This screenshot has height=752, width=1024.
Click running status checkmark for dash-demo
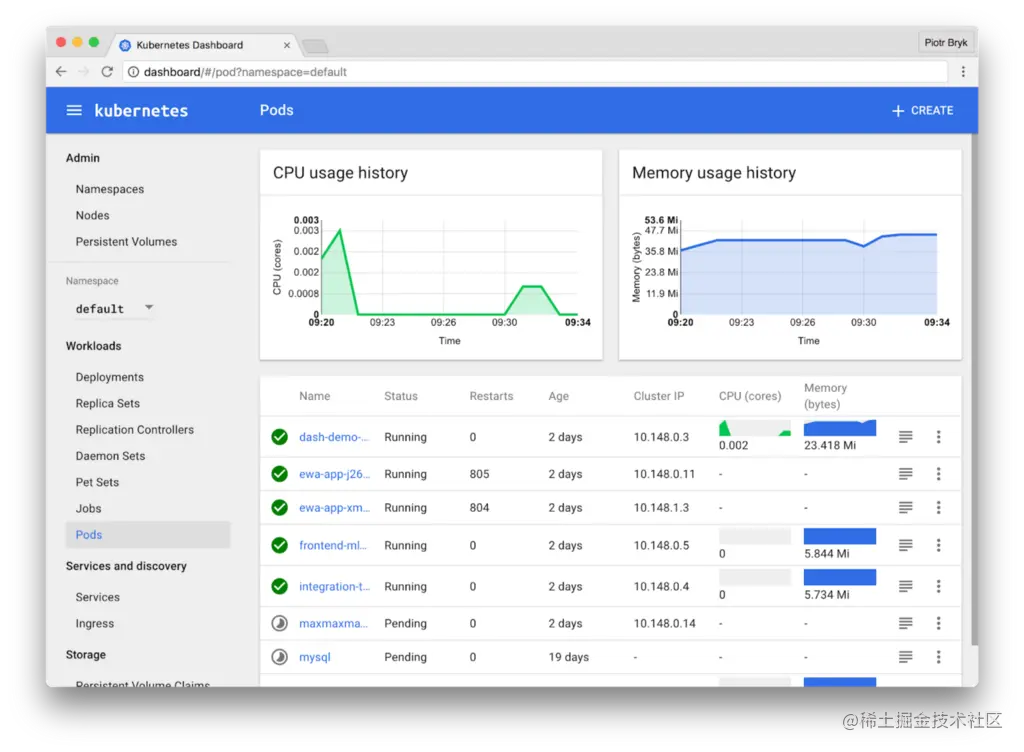coord(280,437)
